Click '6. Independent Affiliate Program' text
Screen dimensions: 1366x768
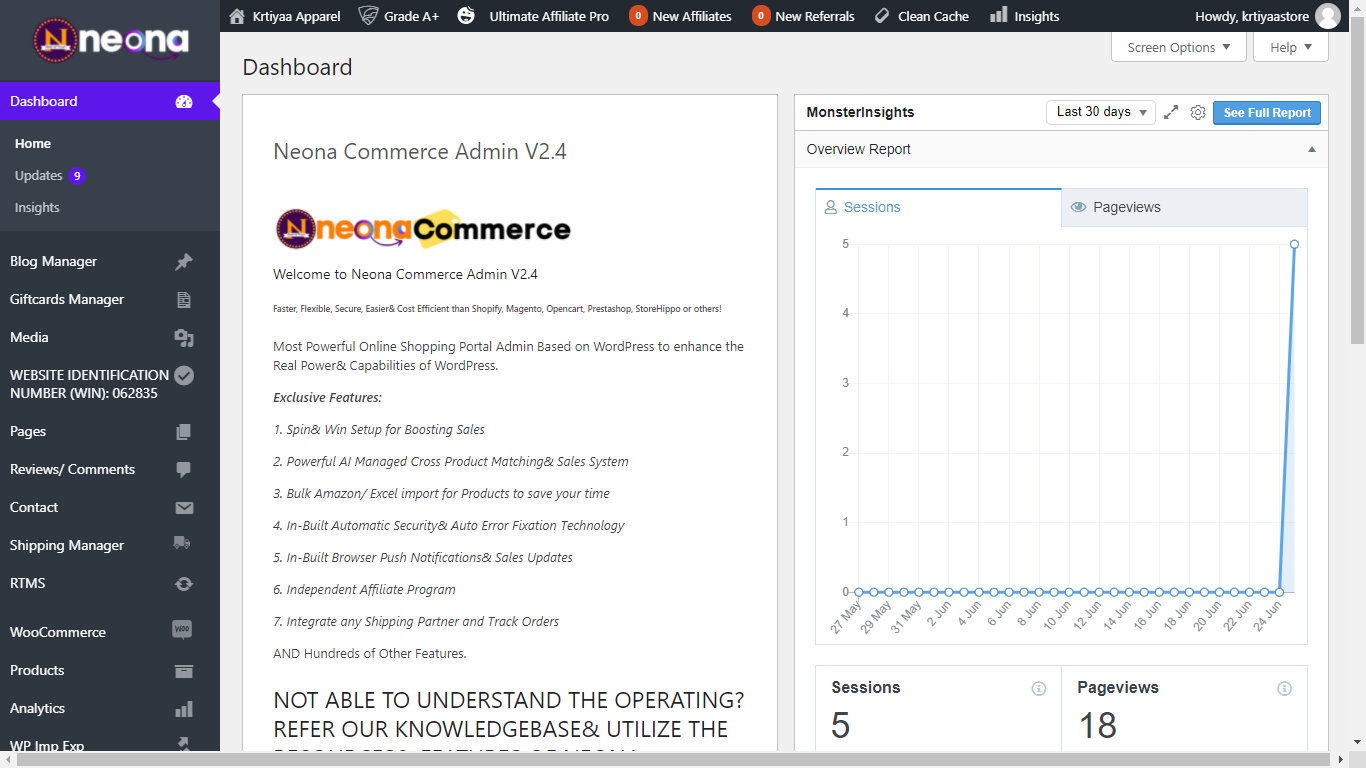pos(364,589)
